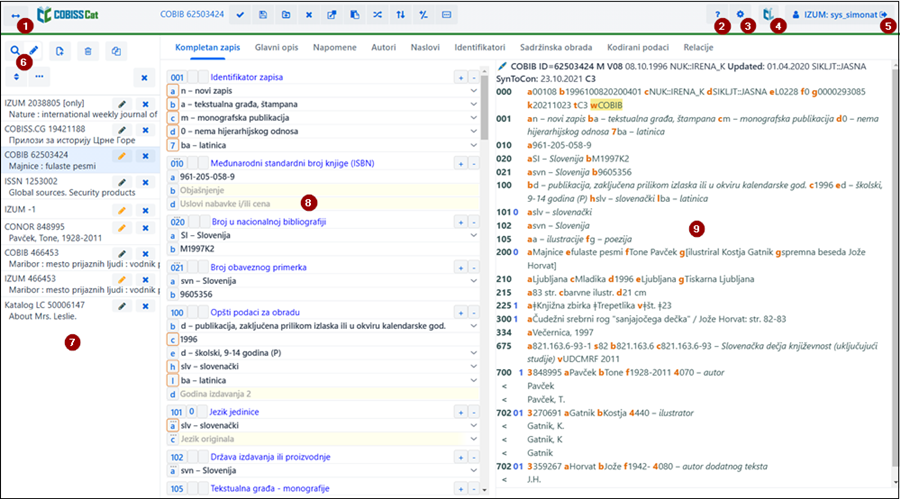900x499 pixels.
Task: Open the three-dots more options button
Action: (39, 76)
